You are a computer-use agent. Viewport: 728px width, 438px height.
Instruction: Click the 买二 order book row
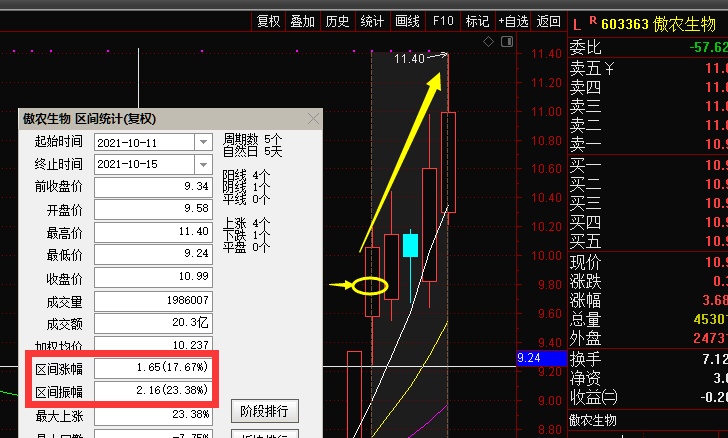(648, 184)
